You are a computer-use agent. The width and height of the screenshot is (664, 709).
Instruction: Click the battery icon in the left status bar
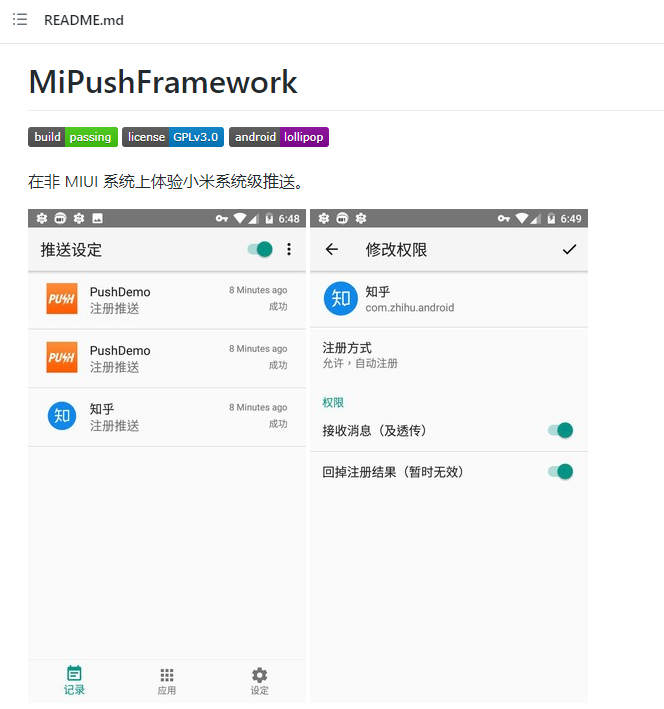point(269,219)
